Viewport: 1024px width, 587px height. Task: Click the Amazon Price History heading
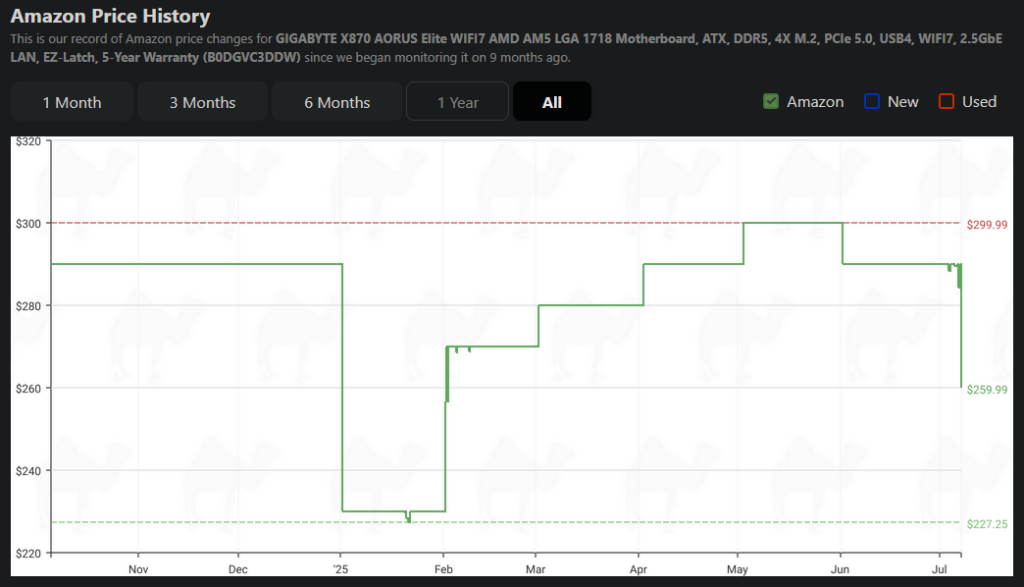(110, 16)
